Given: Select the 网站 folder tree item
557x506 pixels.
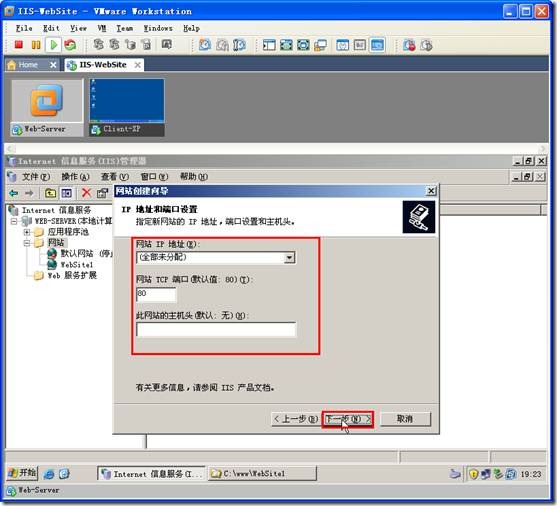Looking at the screenshot, I should 56,243.
